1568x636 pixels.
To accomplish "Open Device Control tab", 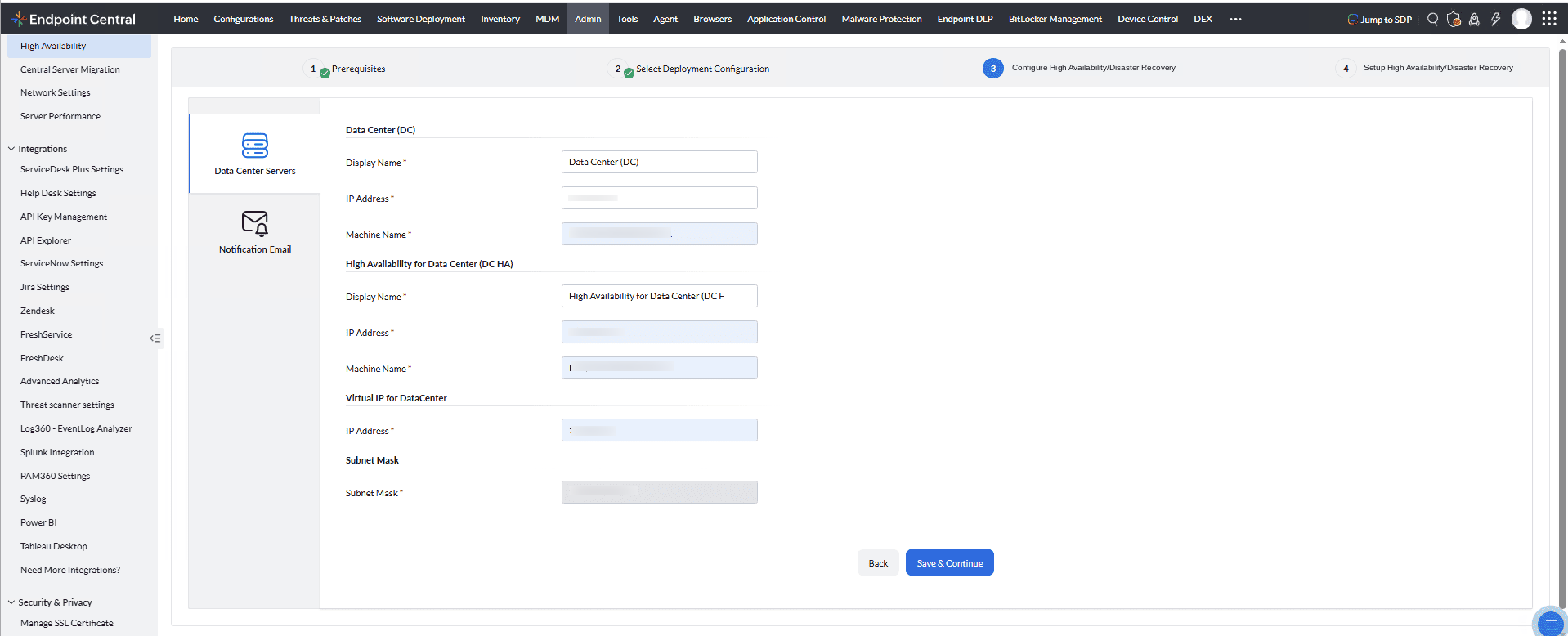I will [x=1148, y=19].
